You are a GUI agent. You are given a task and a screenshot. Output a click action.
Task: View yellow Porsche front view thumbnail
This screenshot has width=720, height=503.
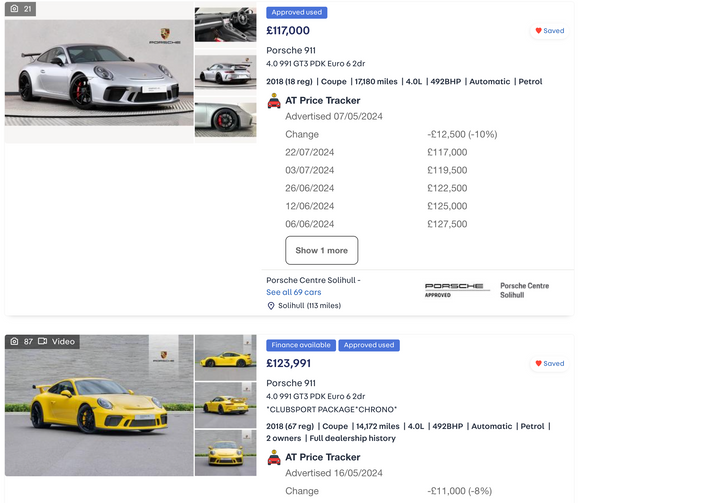click(x=225, y=453)
